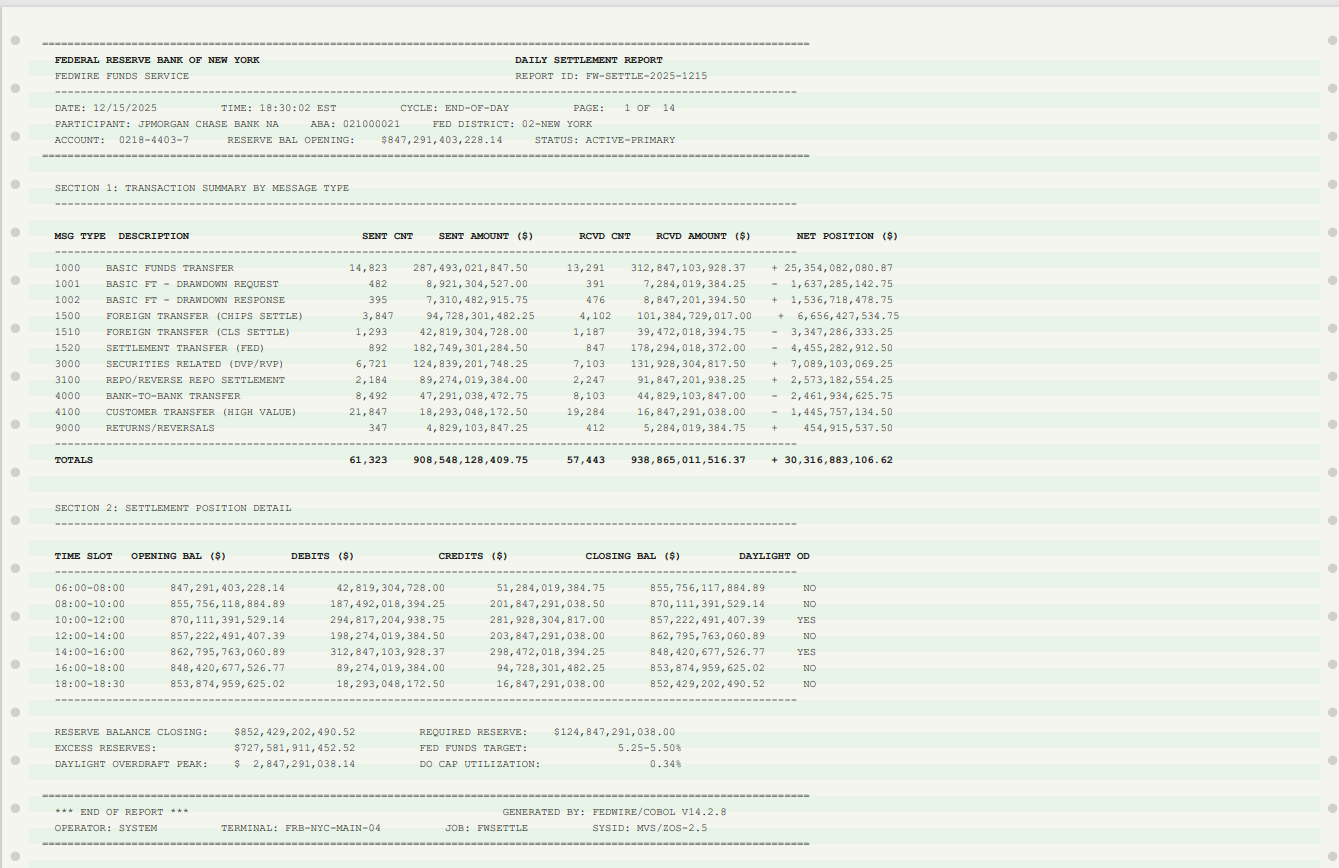Image resolution: width=1339 pixels, height=868 pixels.
Task: Click CUSTOMER TRANSFER (HIGH VALUE) description
Action: pyautogui.click(x=201, y=412)
